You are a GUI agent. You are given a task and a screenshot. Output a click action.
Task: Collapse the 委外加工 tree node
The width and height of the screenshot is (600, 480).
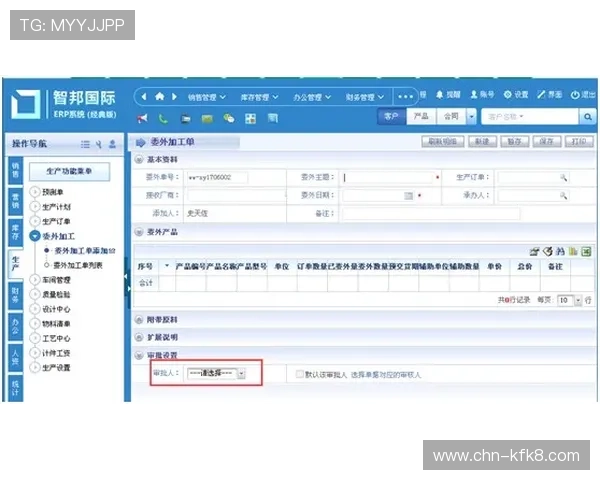pyautogui.click(x=35, y=236)
